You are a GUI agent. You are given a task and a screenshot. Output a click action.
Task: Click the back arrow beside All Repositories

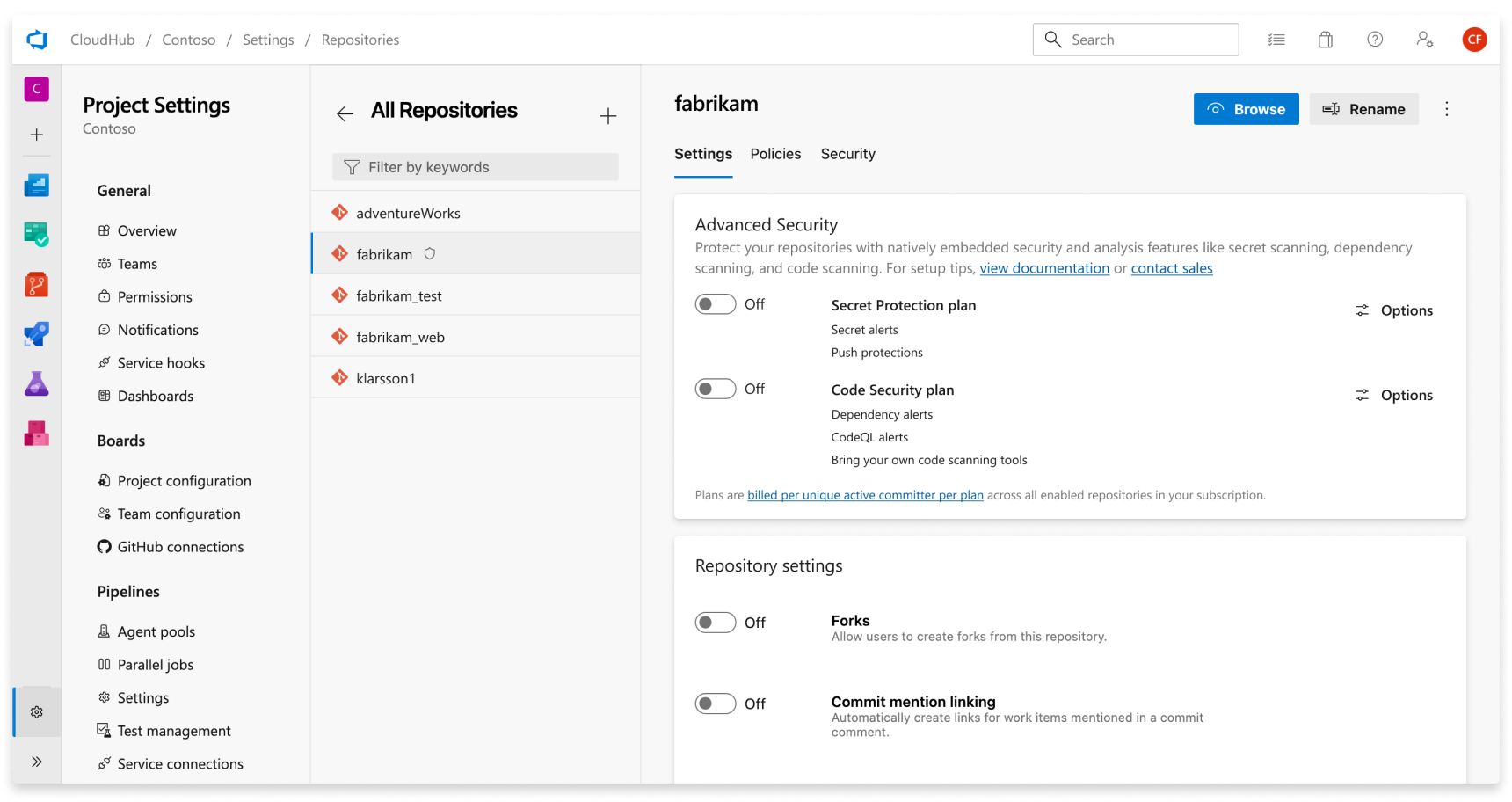coord(345,113)
